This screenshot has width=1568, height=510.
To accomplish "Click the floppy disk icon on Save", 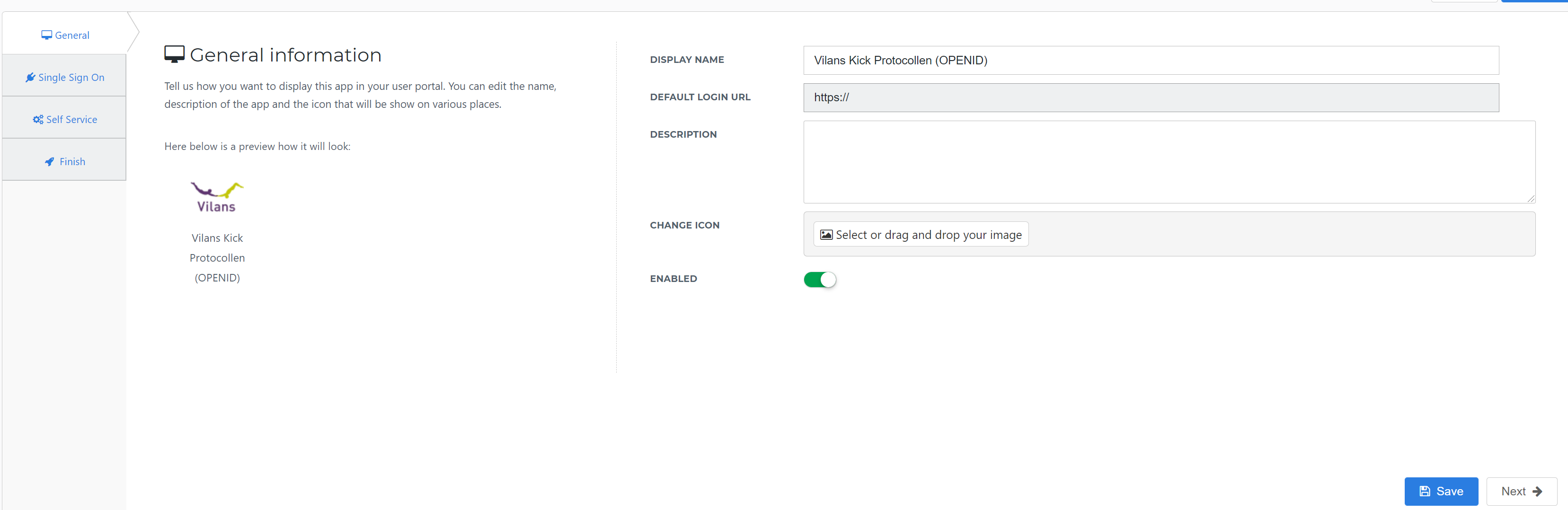I will (1425, 491).
